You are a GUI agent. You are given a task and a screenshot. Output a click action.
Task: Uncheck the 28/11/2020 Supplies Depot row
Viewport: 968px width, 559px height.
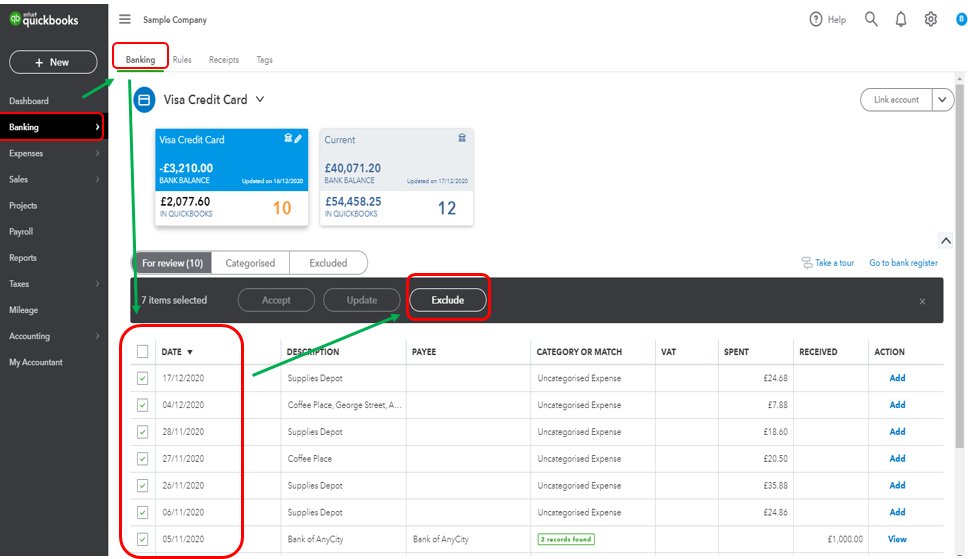pos(143,432)
